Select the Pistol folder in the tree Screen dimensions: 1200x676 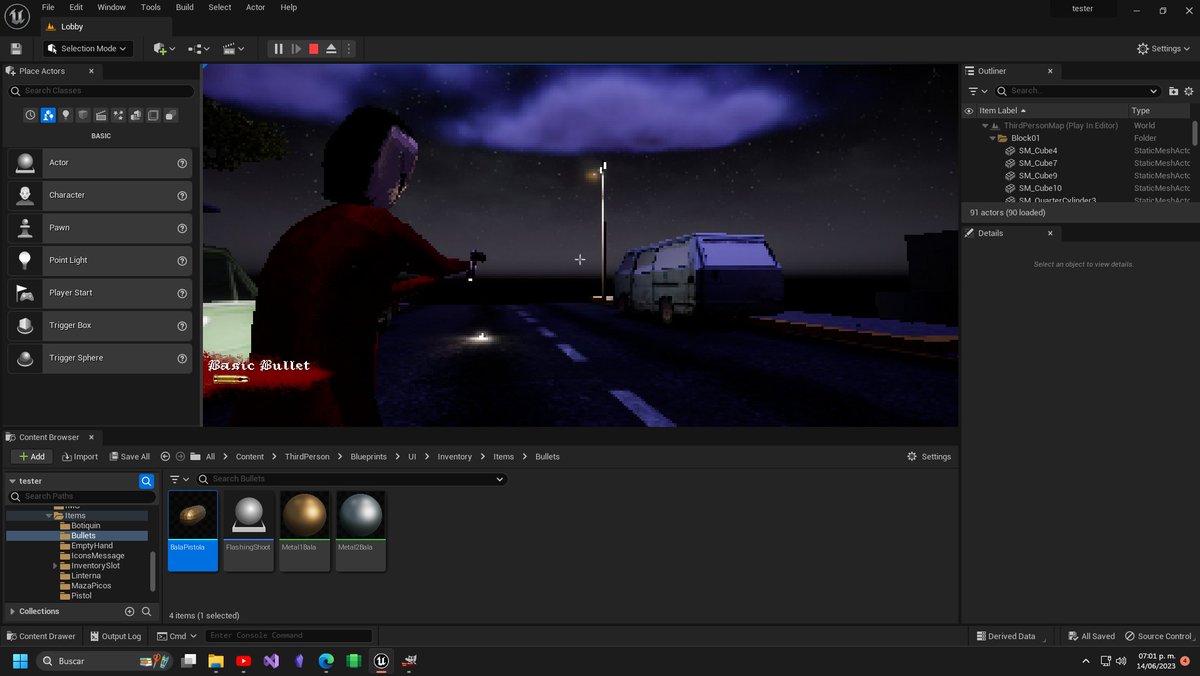click(81, 596)
